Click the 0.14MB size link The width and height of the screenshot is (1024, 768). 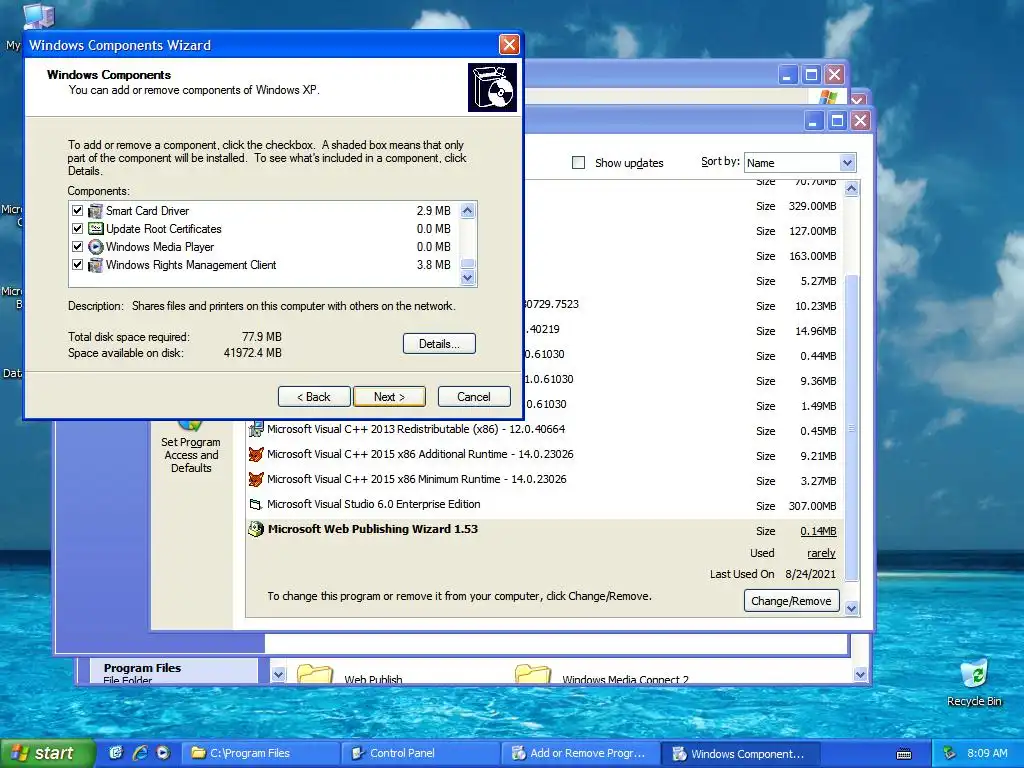pos(818,532)
